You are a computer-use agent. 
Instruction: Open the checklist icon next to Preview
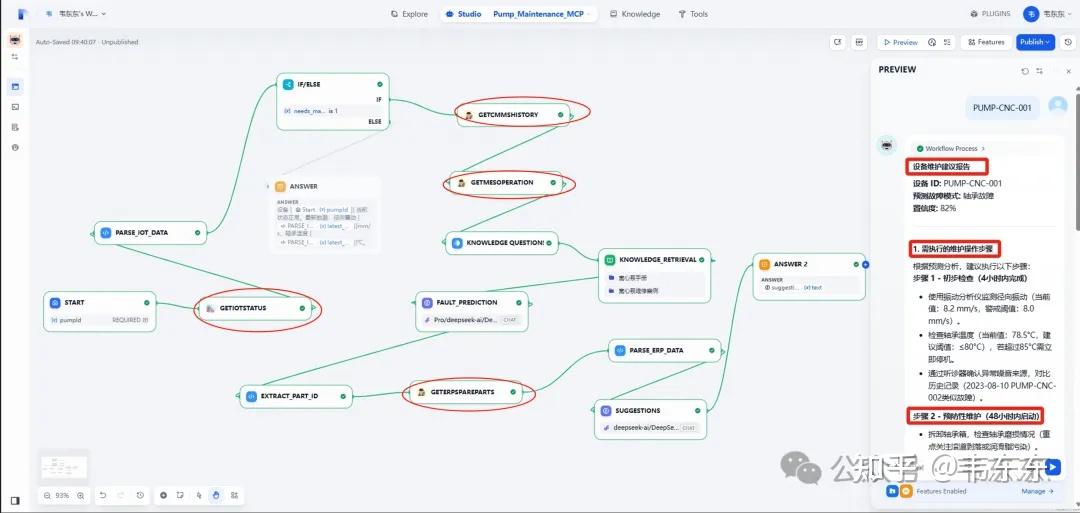tap(947, 42)
